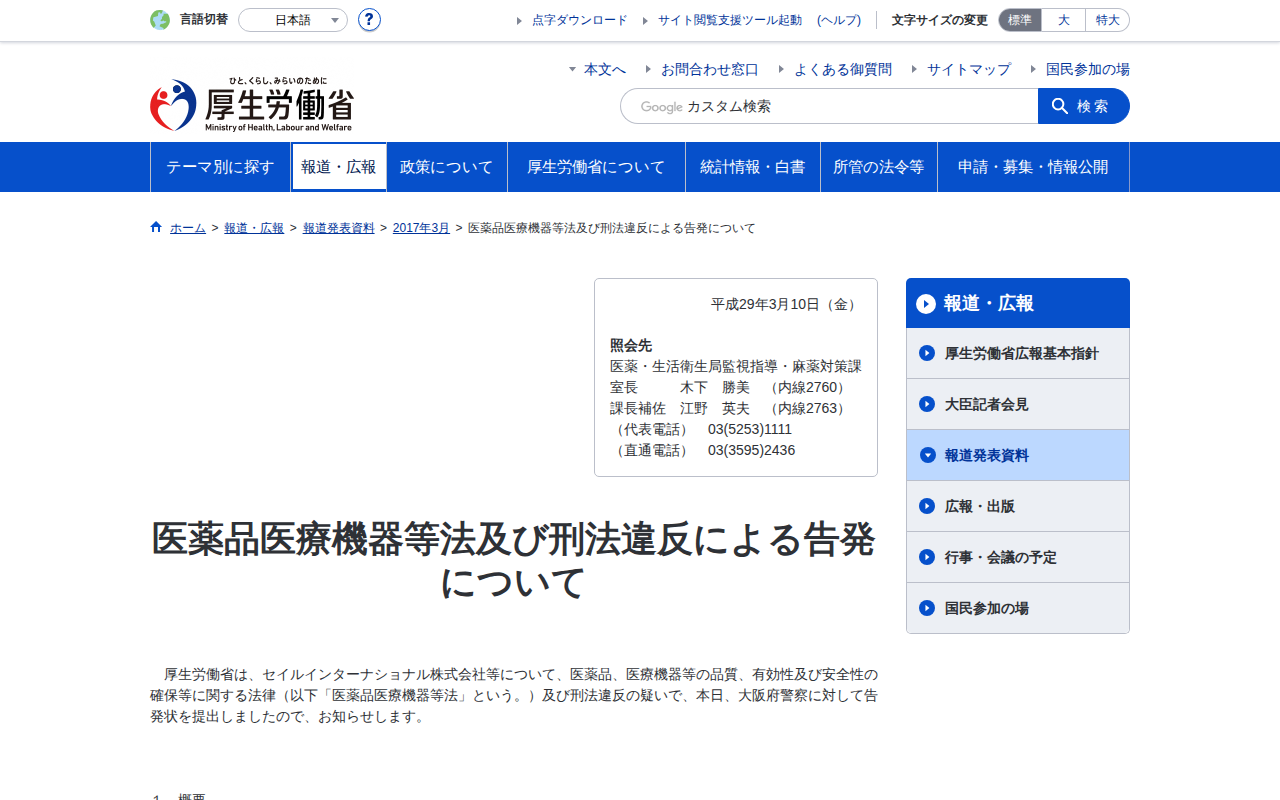Open the 申請・募集・情報公開 menu

coord(1033,167)
